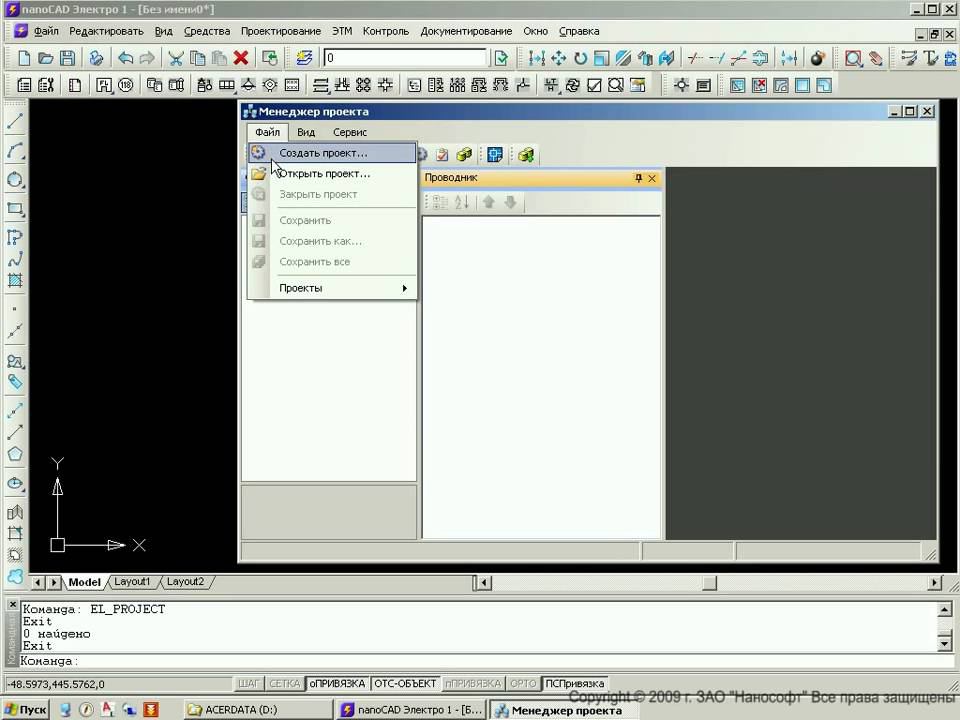The height and width of the screenshot is (720, 960).
Task: Open the Контроль menu
Action: pyautogui.click(x=386, y=31)
